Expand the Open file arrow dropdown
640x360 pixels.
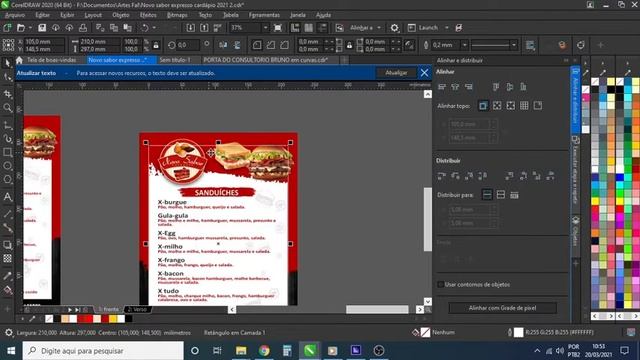(30, 28)
